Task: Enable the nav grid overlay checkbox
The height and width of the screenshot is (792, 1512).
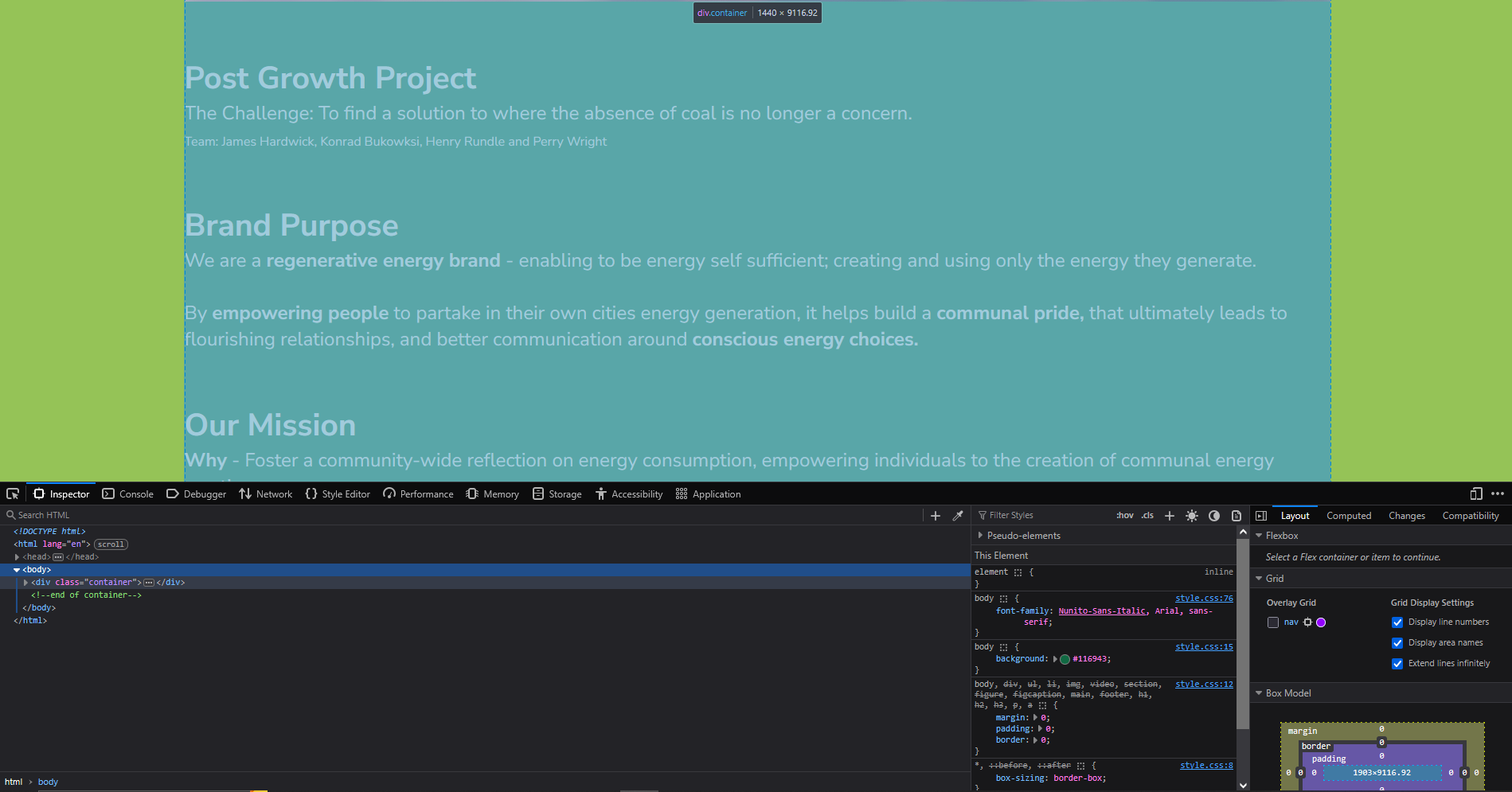Action: [1272, 622]
